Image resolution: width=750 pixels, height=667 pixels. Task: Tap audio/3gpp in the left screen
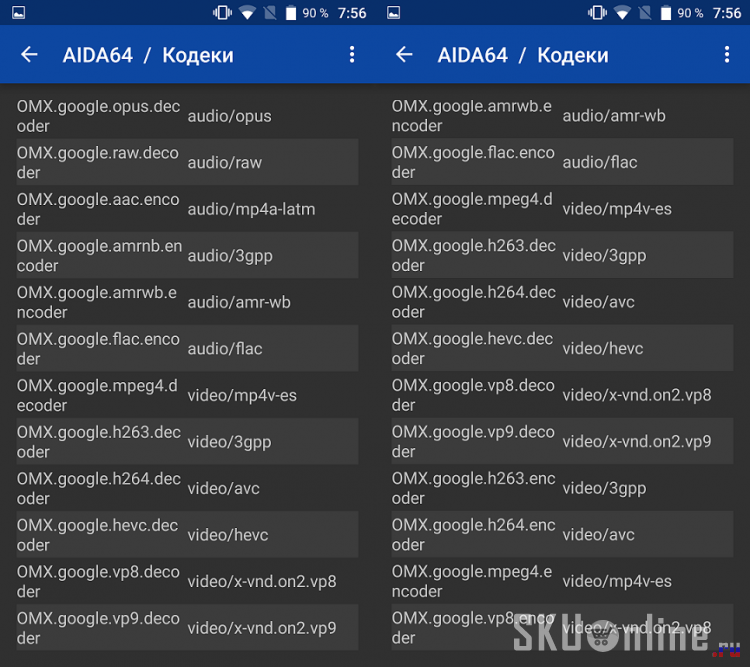click(230, 256)
